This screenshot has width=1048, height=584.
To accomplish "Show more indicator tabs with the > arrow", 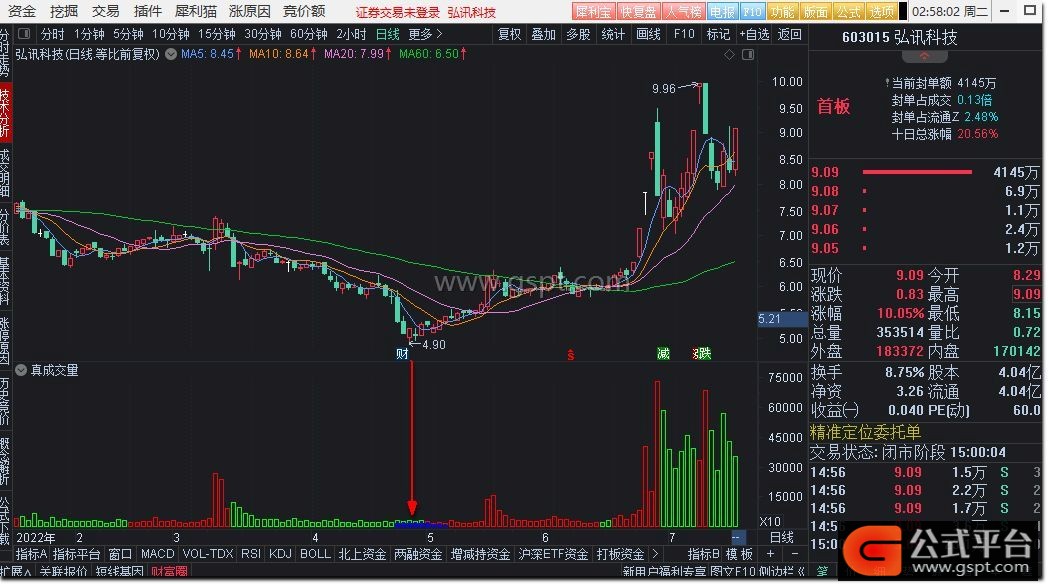I will coord(655,554).
